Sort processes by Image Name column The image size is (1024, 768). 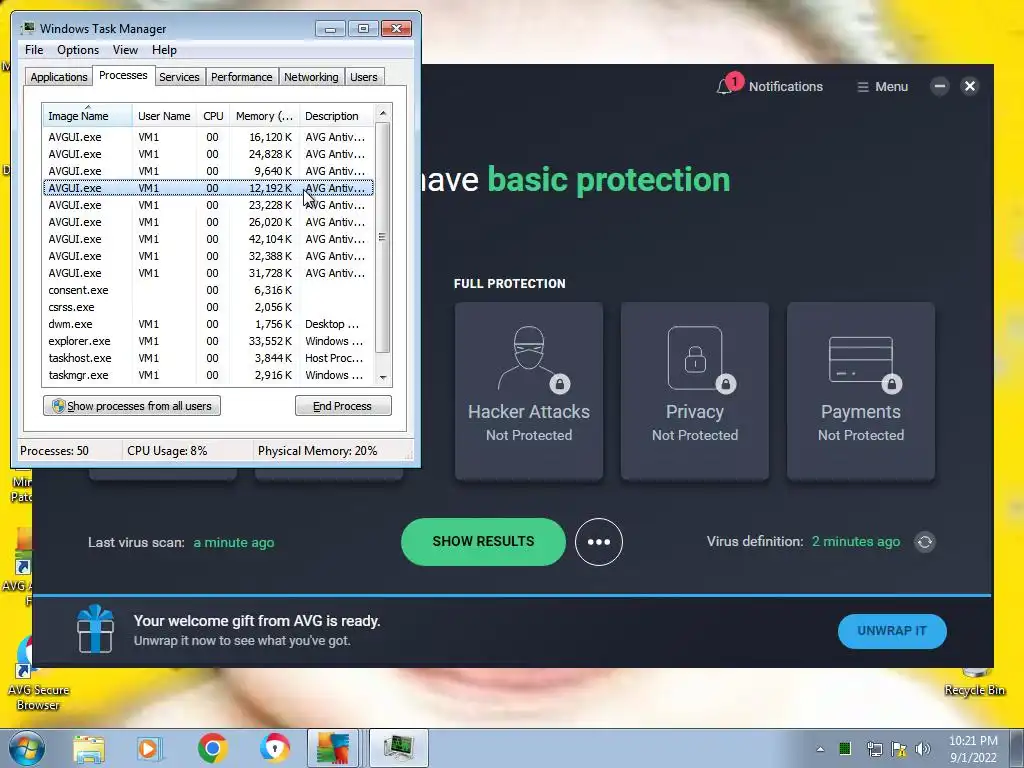click(x=88, y=116)
